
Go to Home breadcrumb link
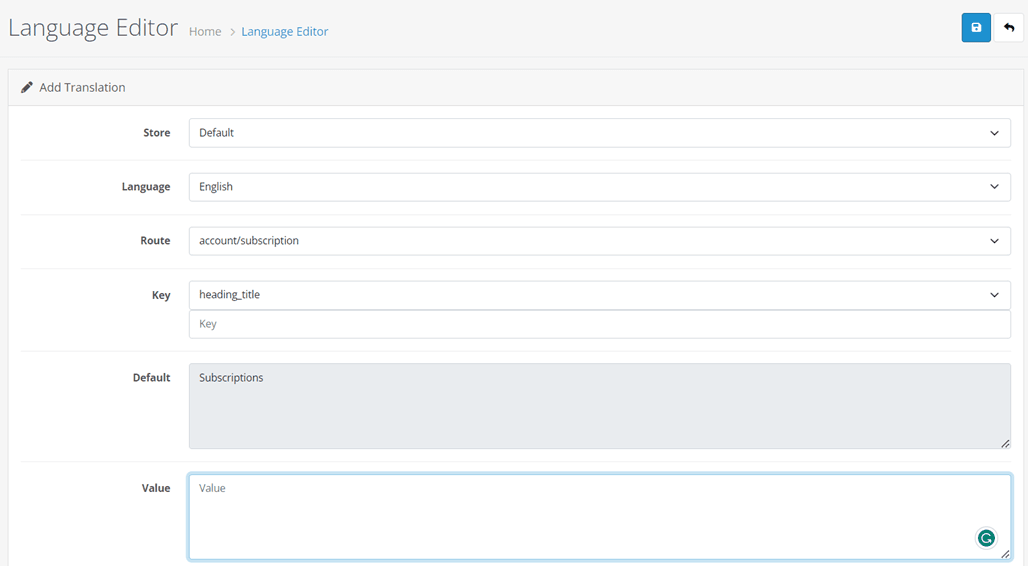[x=205, y=31]
